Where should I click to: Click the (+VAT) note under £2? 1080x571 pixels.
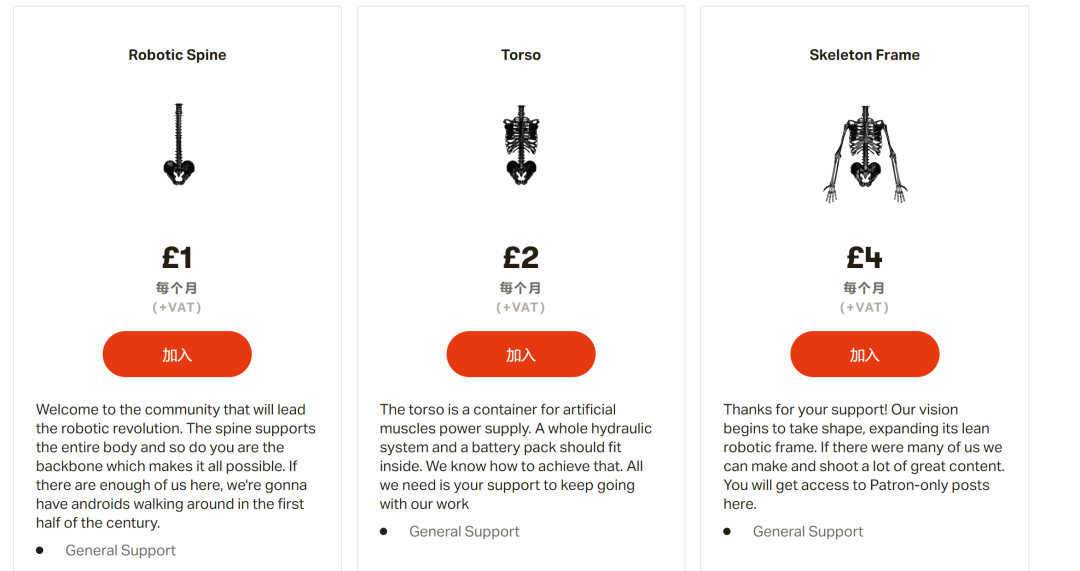click(521, 307)
